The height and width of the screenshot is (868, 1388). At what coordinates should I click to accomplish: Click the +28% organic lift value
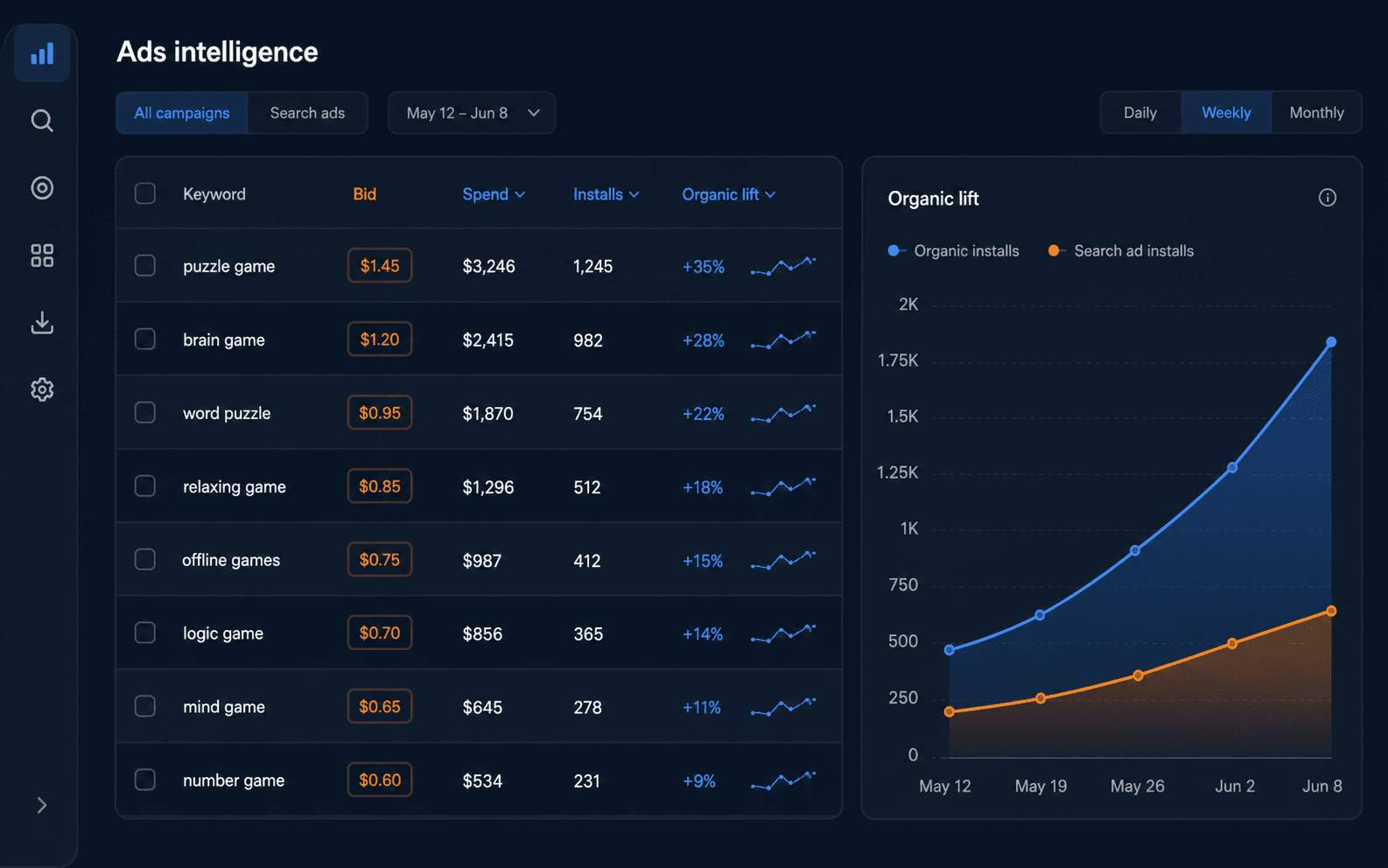703,339
